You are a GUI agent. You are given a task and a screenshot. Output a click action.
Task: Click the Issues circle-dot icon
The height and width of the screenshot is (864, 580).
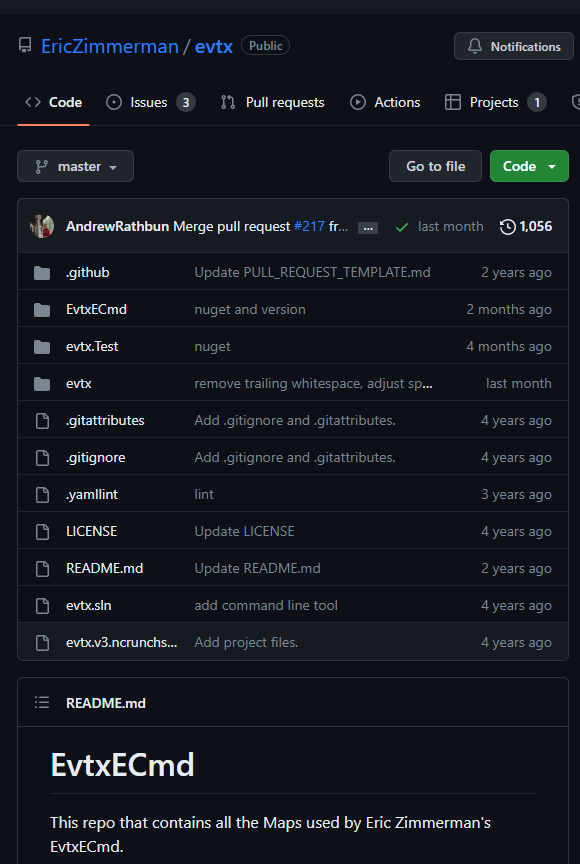[x=114, y=102]
